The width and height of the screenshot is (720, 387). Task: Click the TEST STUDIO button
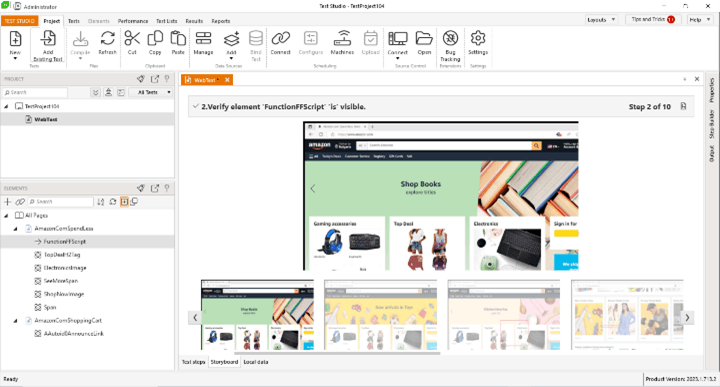[19, 21]
